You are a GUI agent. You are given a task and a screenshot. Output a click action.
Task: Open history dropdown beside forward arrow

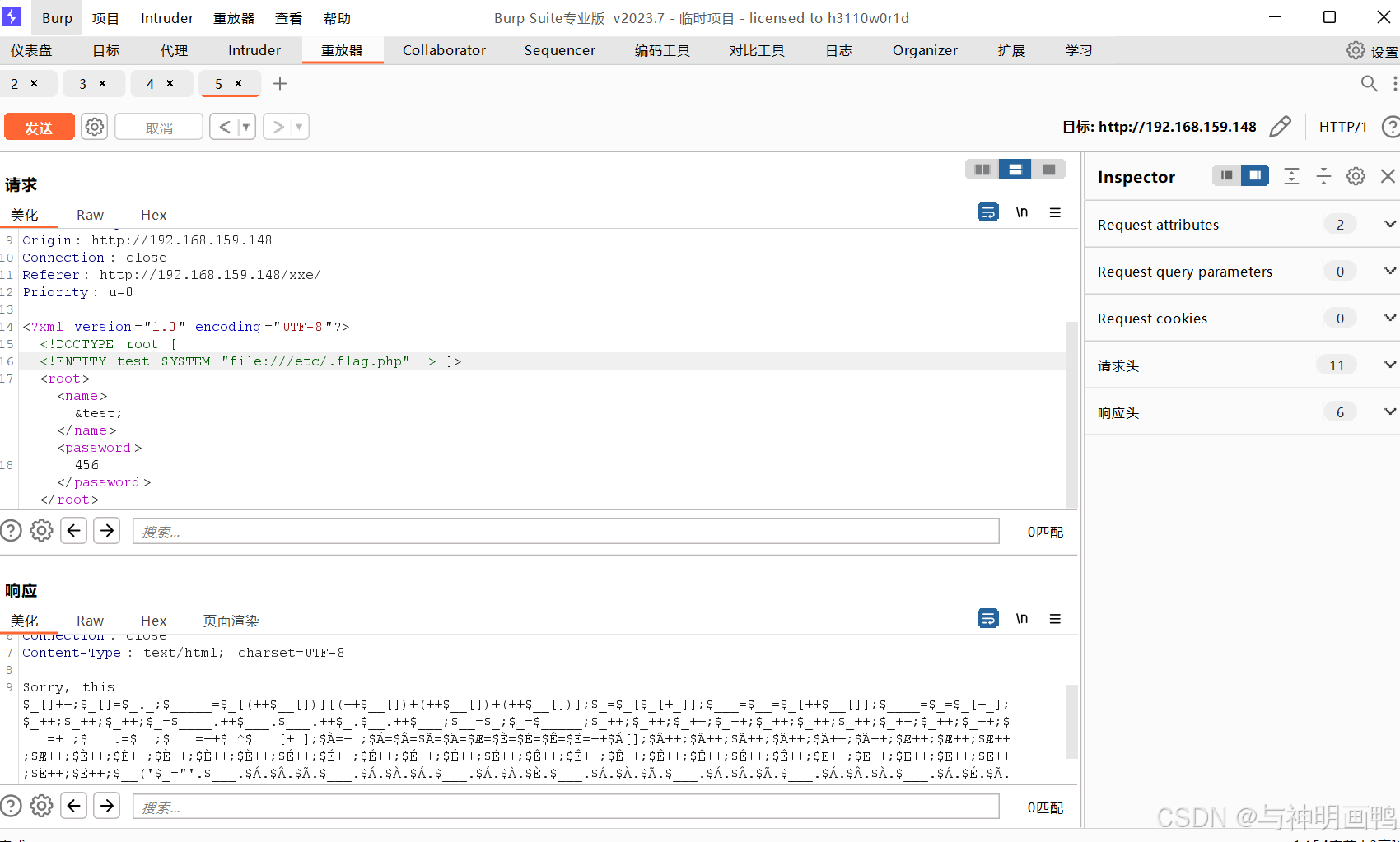(x=300, y=127)
